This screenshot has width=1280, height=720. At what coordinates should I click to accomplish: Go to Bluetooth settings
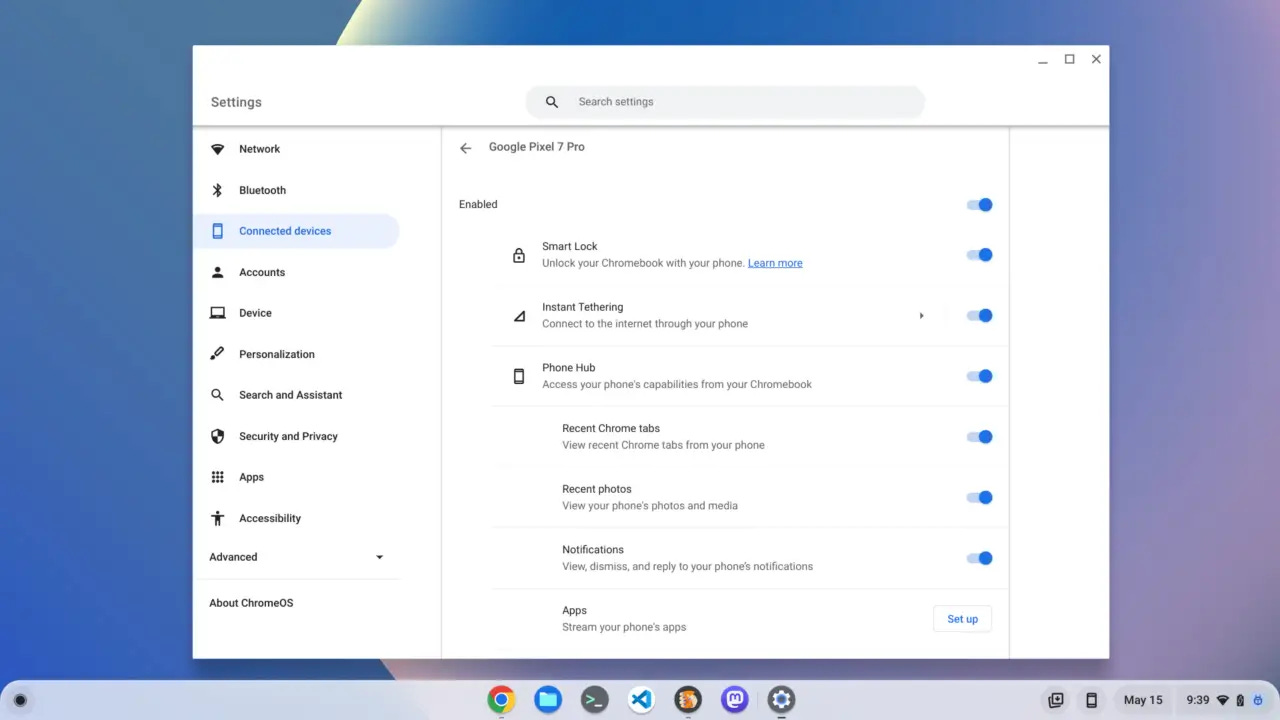(296, 190)
